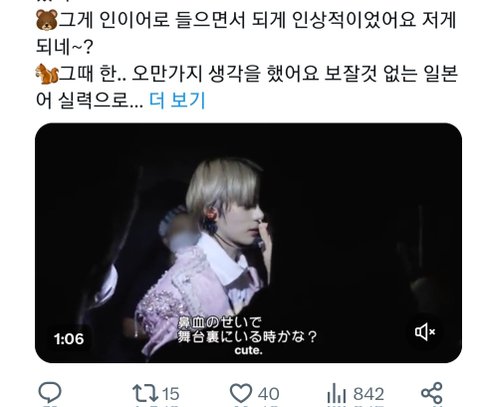Screen dimensions: 480x407
Task: Click the bear emoji in tweet
Action: tap(47, 20)
